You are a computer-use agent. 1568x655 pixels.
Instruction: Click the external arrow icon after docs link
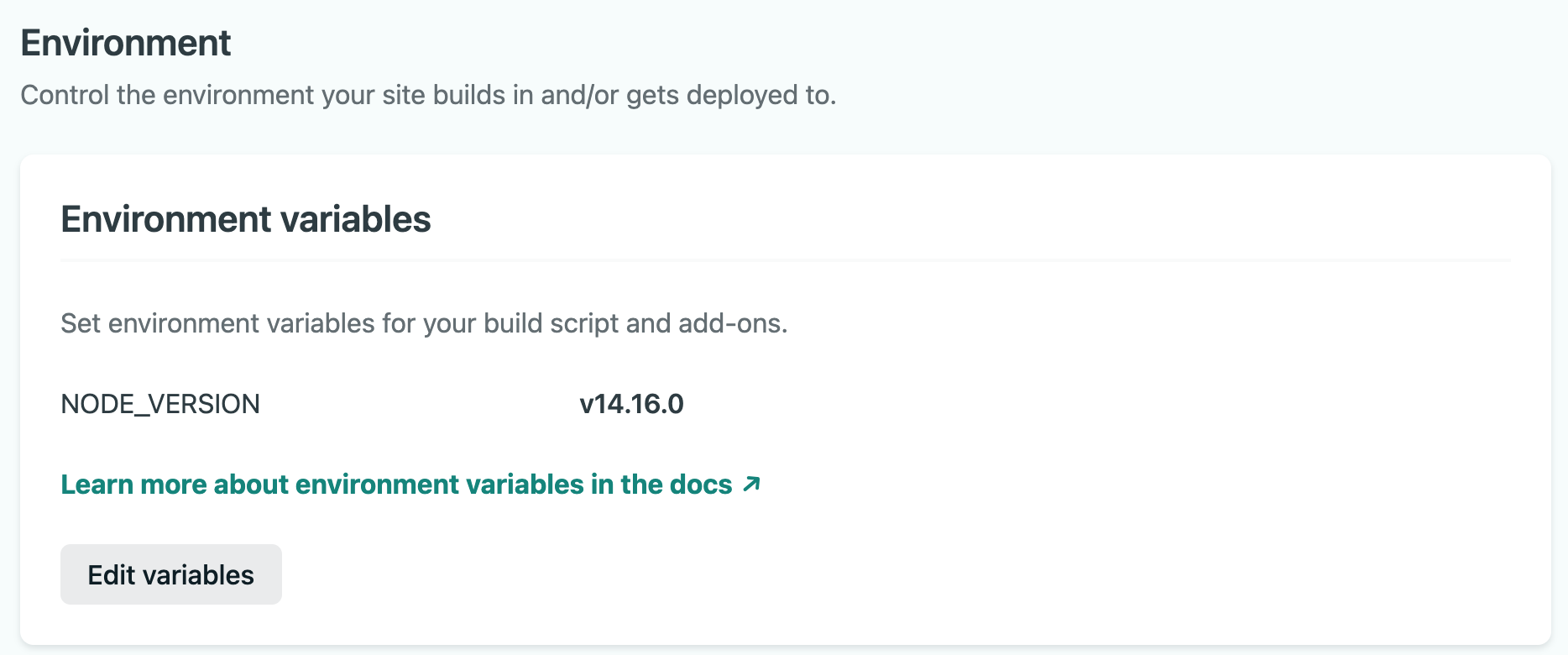coord(751,484)
